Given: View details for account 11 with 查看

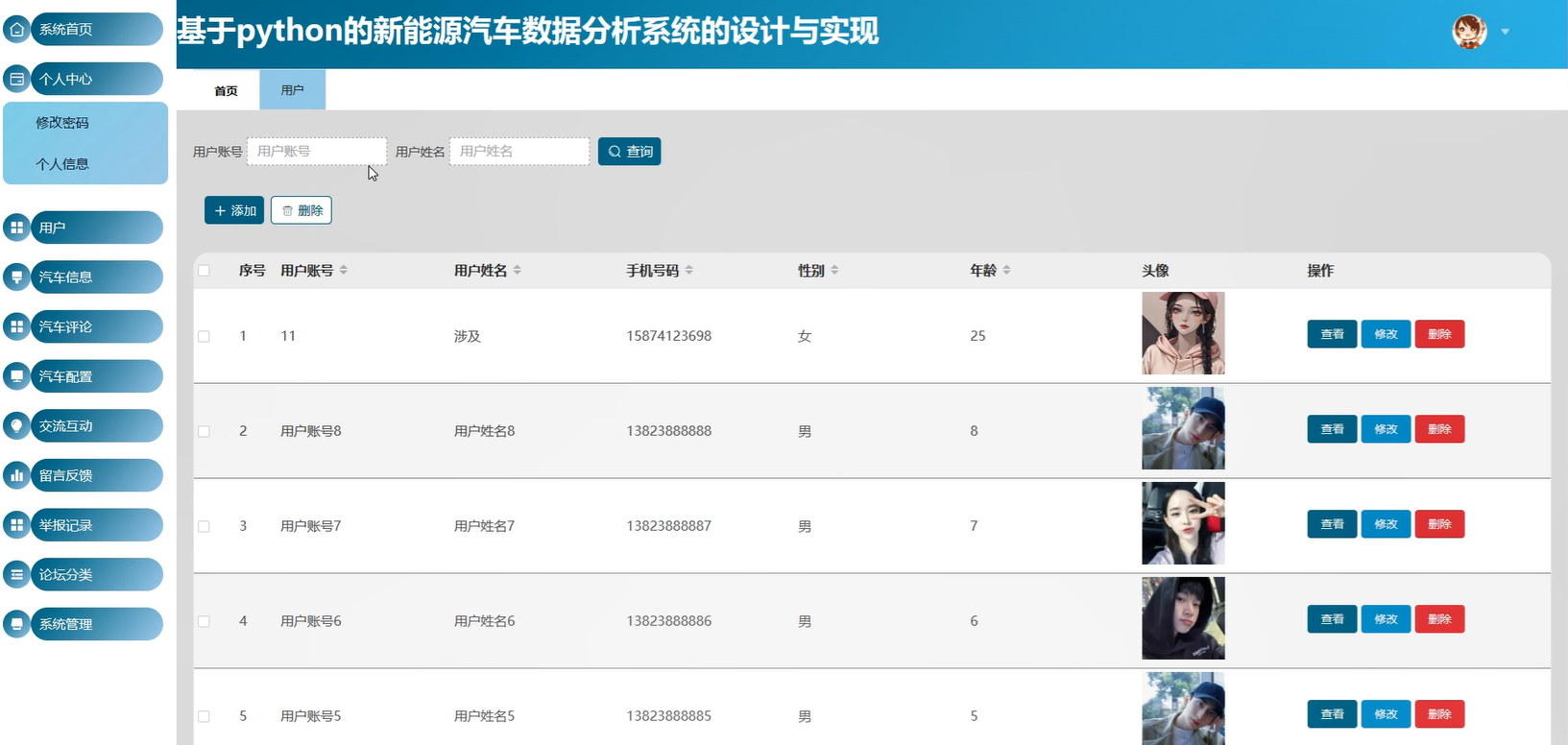Looking at the screenshot, I should pyautogui.click(x=1332, y=334).
